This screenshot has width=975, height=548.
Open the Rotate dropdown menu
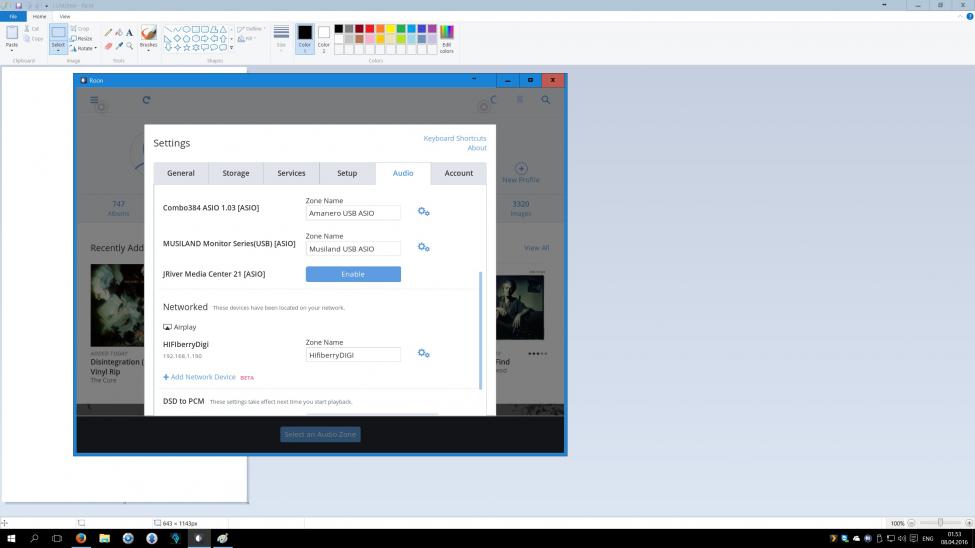(x=84, y=49)
